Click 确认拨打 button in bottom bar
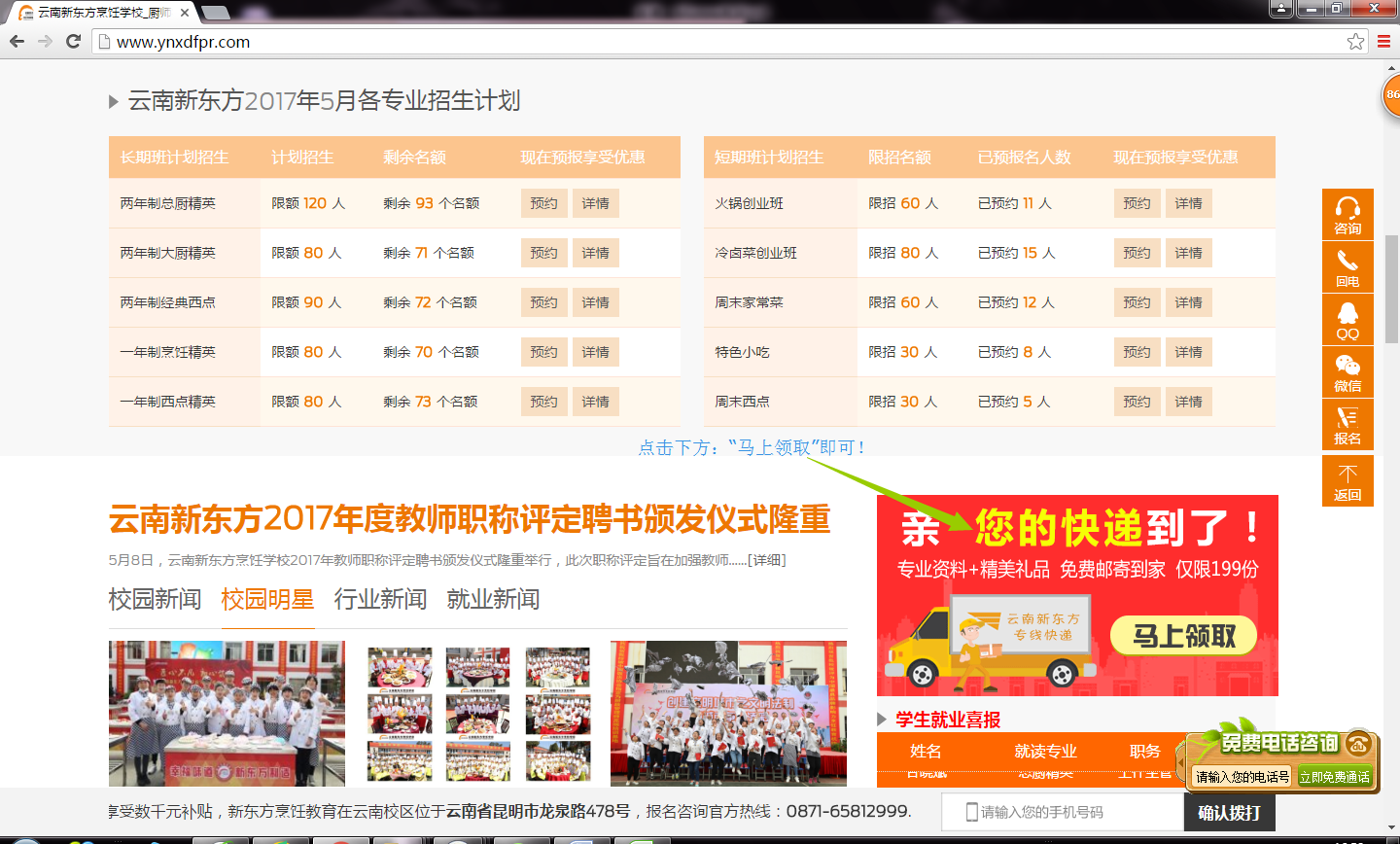 tap(1229, 812)
